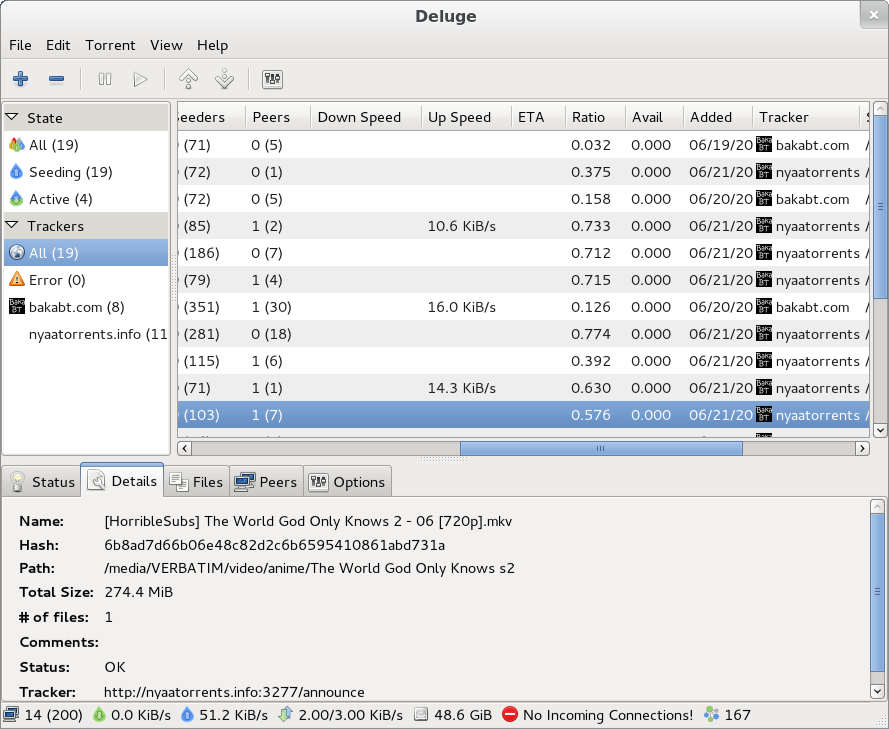Click the Add Torrent plus icon
This screenshot has height=729, width=889.
coord(20,79)
